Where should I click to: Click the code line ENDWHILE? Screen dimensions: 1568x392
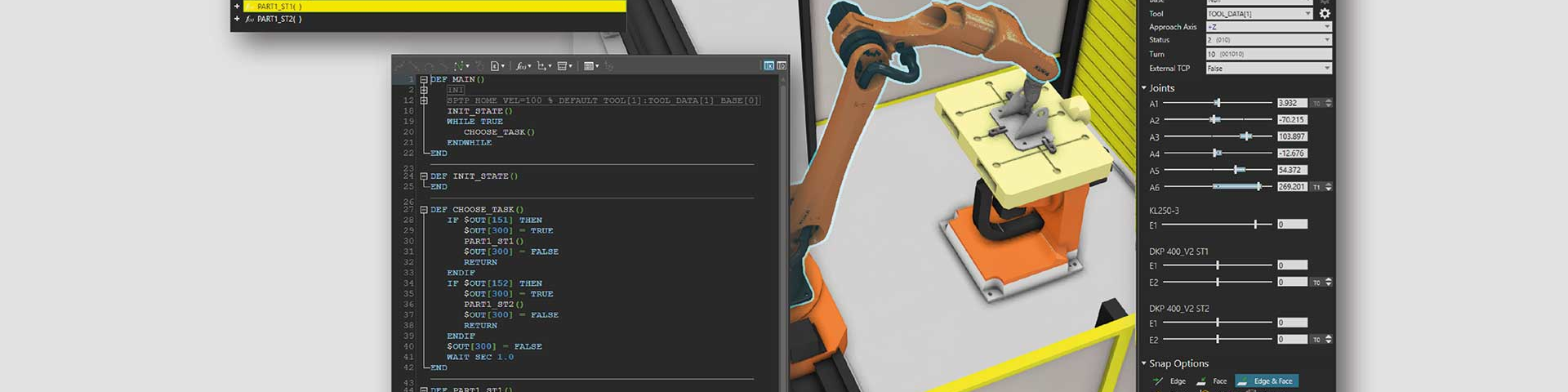(x=469, y=143)
